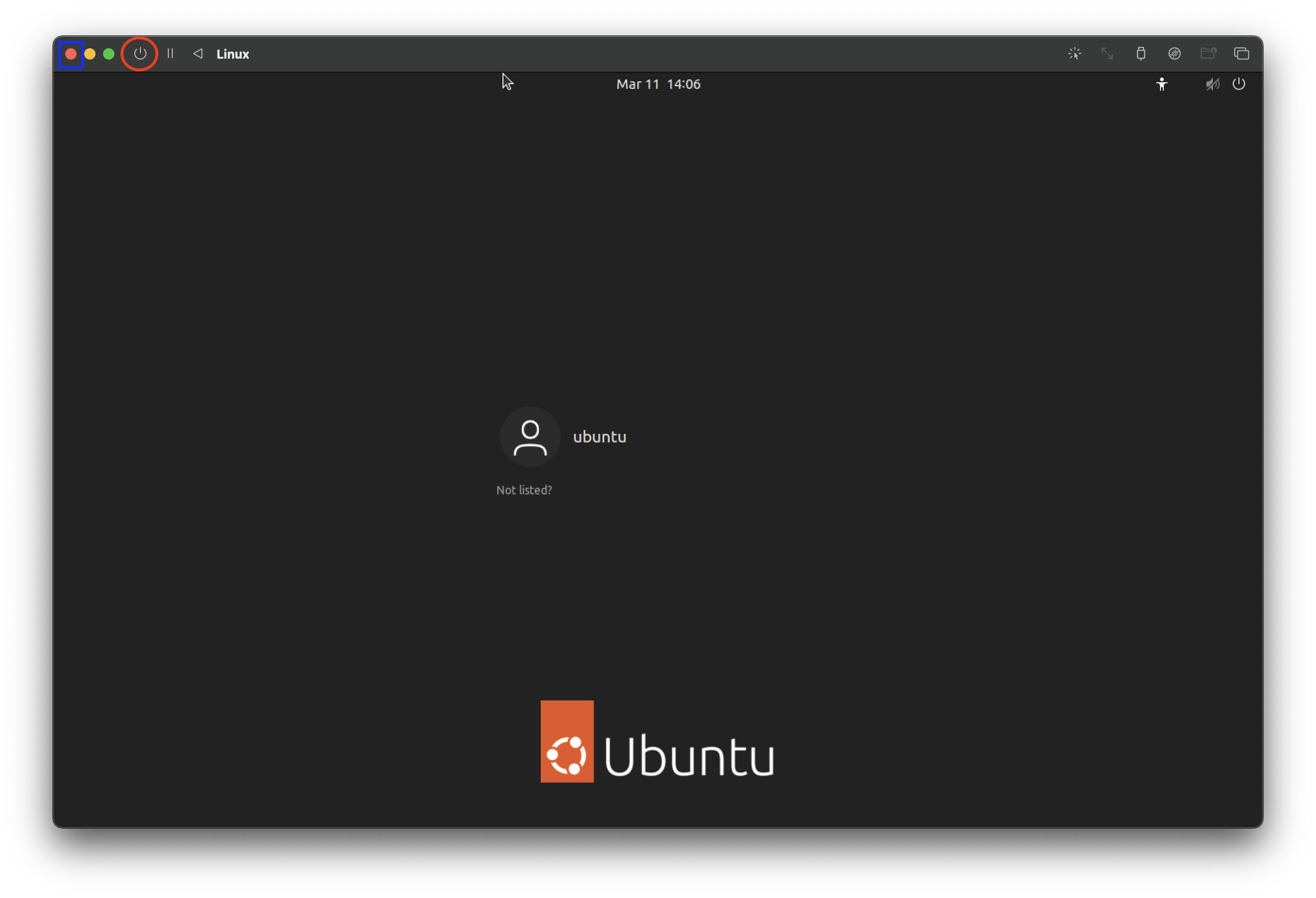Image resolution: width=1316 pixels, height=898 pixels.
Task: Pause the Linux virtual machine
Action: click(x=170, y=54)
